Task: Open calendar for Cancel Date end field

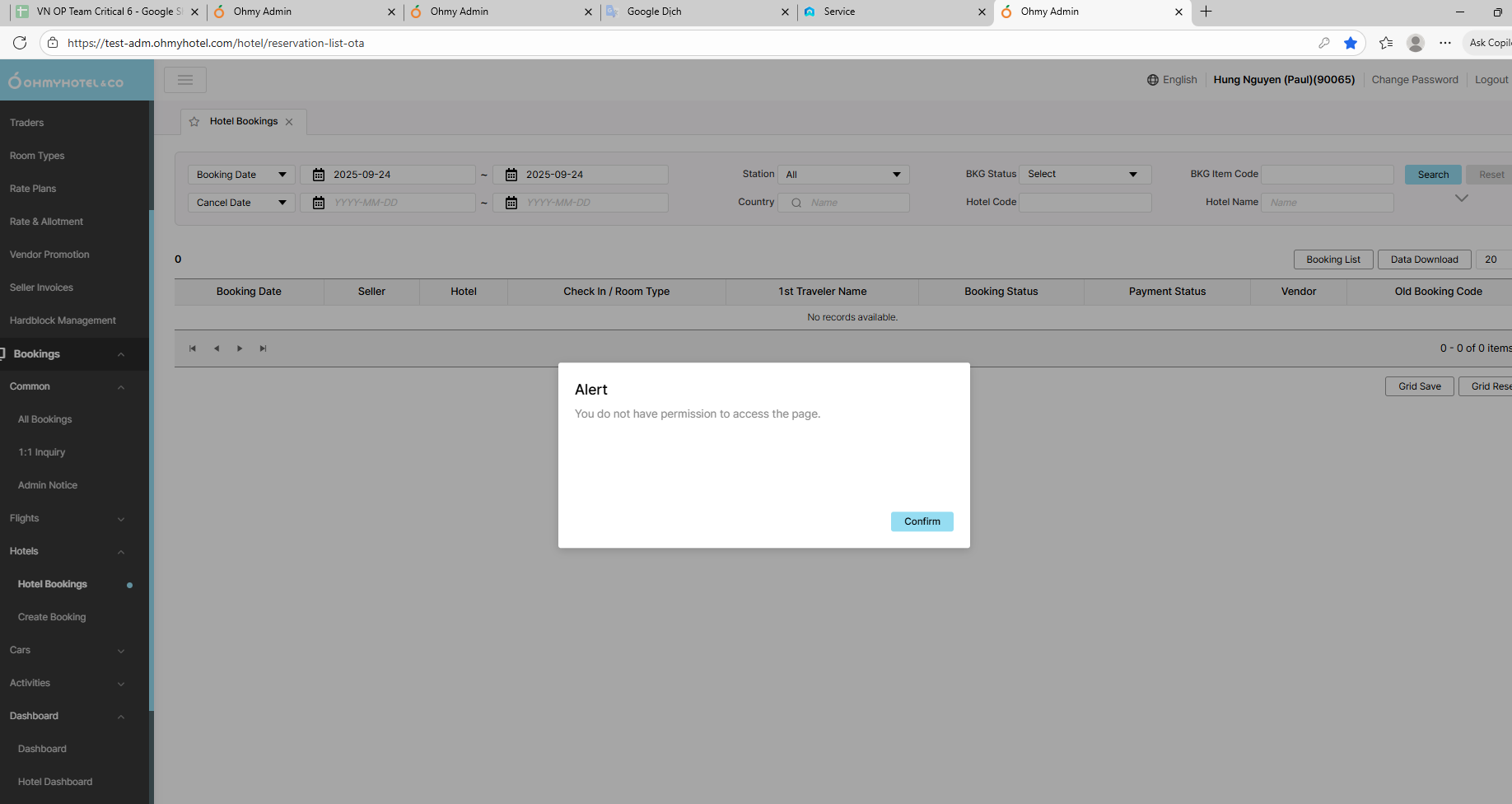Action: [x=511, y=203]
